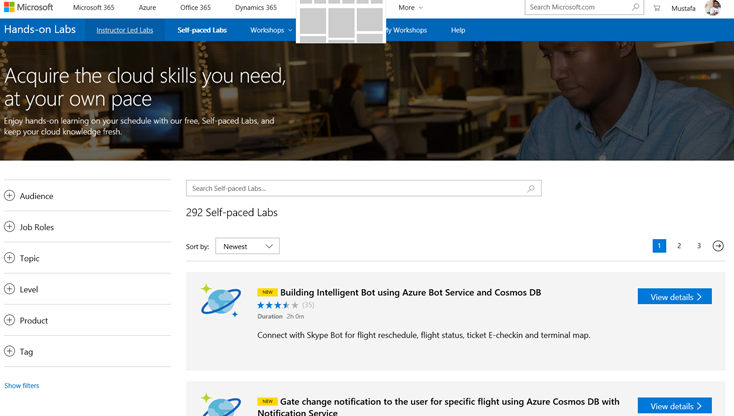Screen dimensions: 734x416
Task: Go to page 3
Action: (698, 246)
